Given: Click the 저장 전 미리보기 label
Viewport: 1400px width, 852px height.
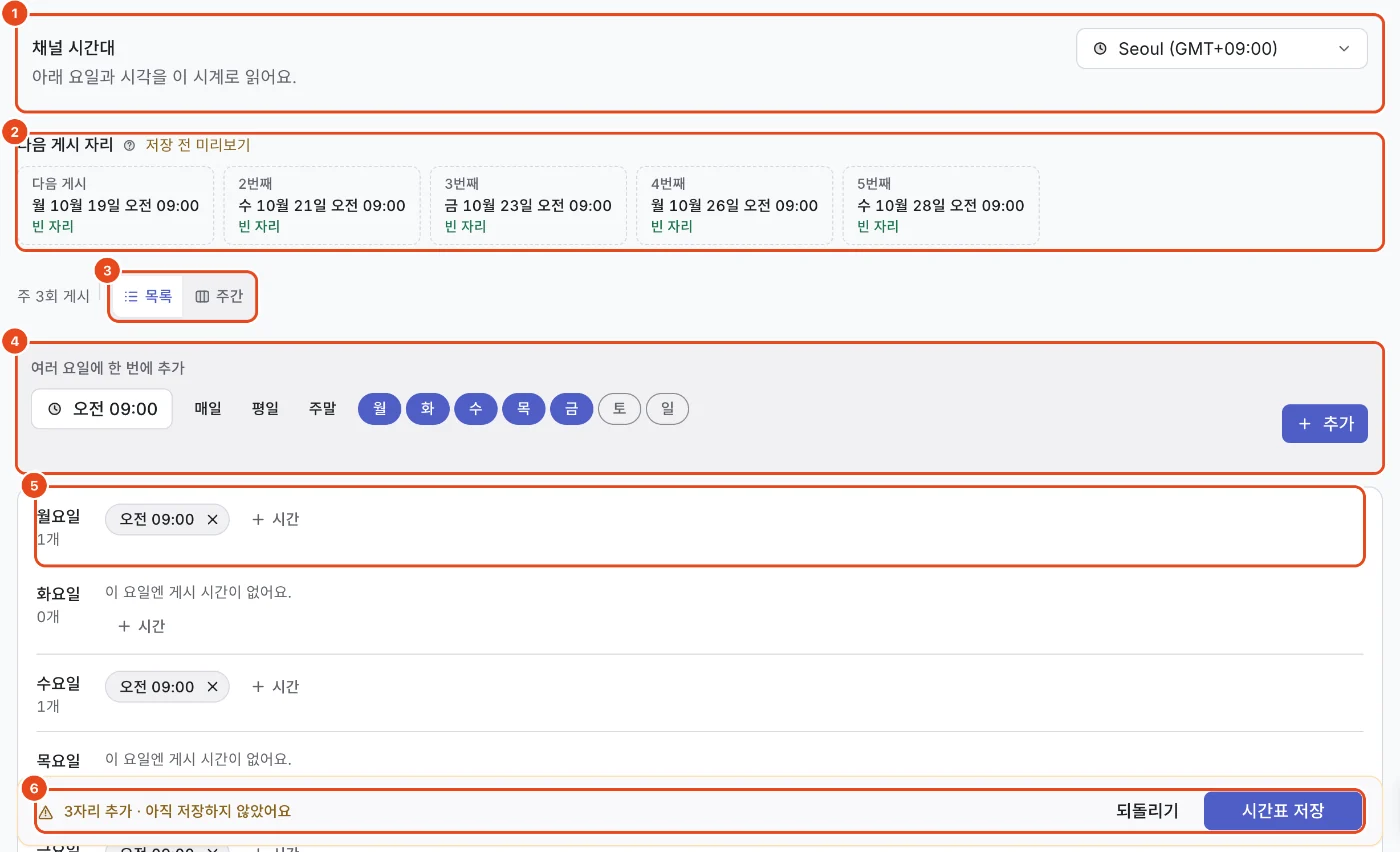Looking at the screenshot, I should pos(198,145).
